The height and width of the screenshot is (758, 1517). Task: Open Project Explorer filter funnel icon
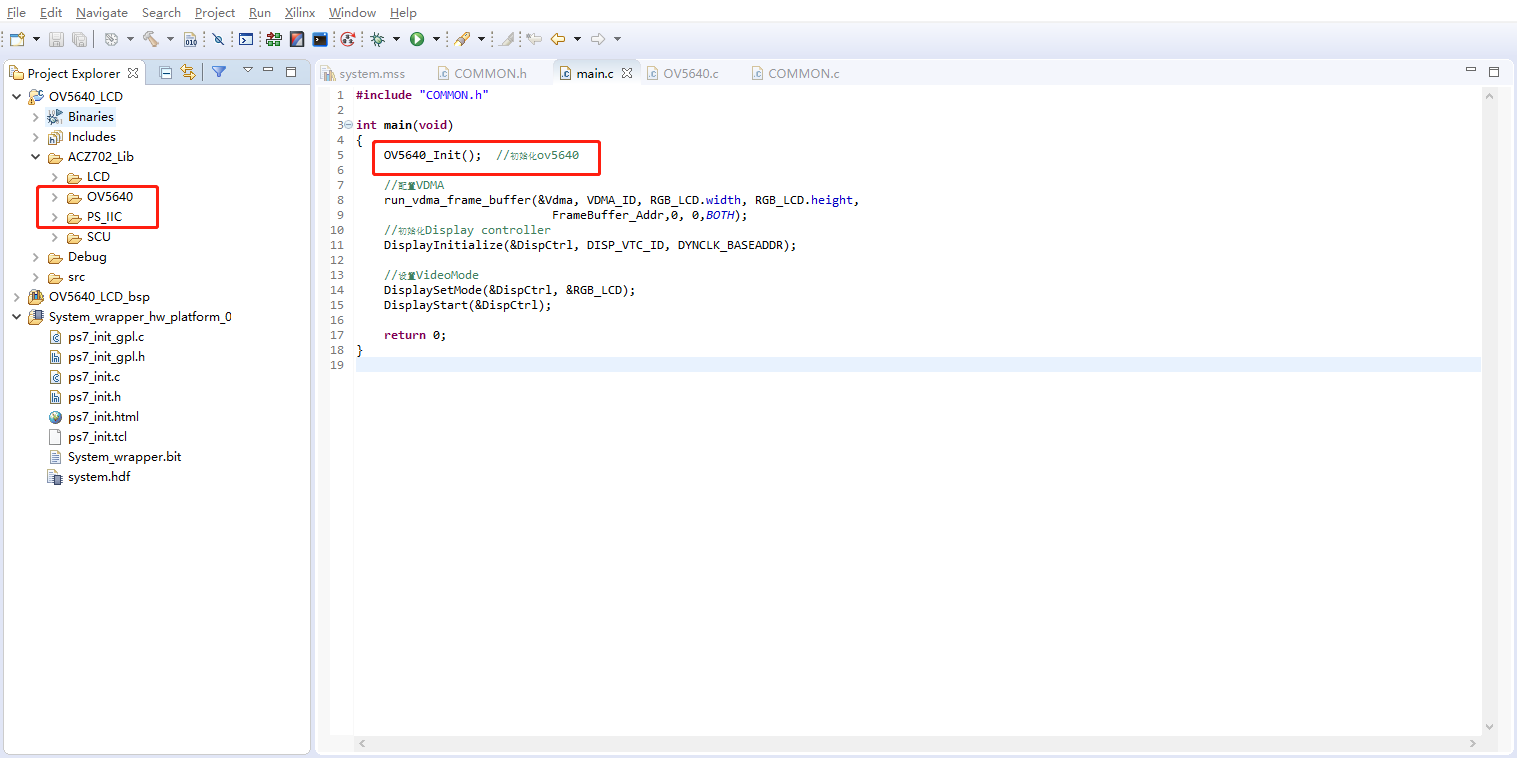coord(218,71)
